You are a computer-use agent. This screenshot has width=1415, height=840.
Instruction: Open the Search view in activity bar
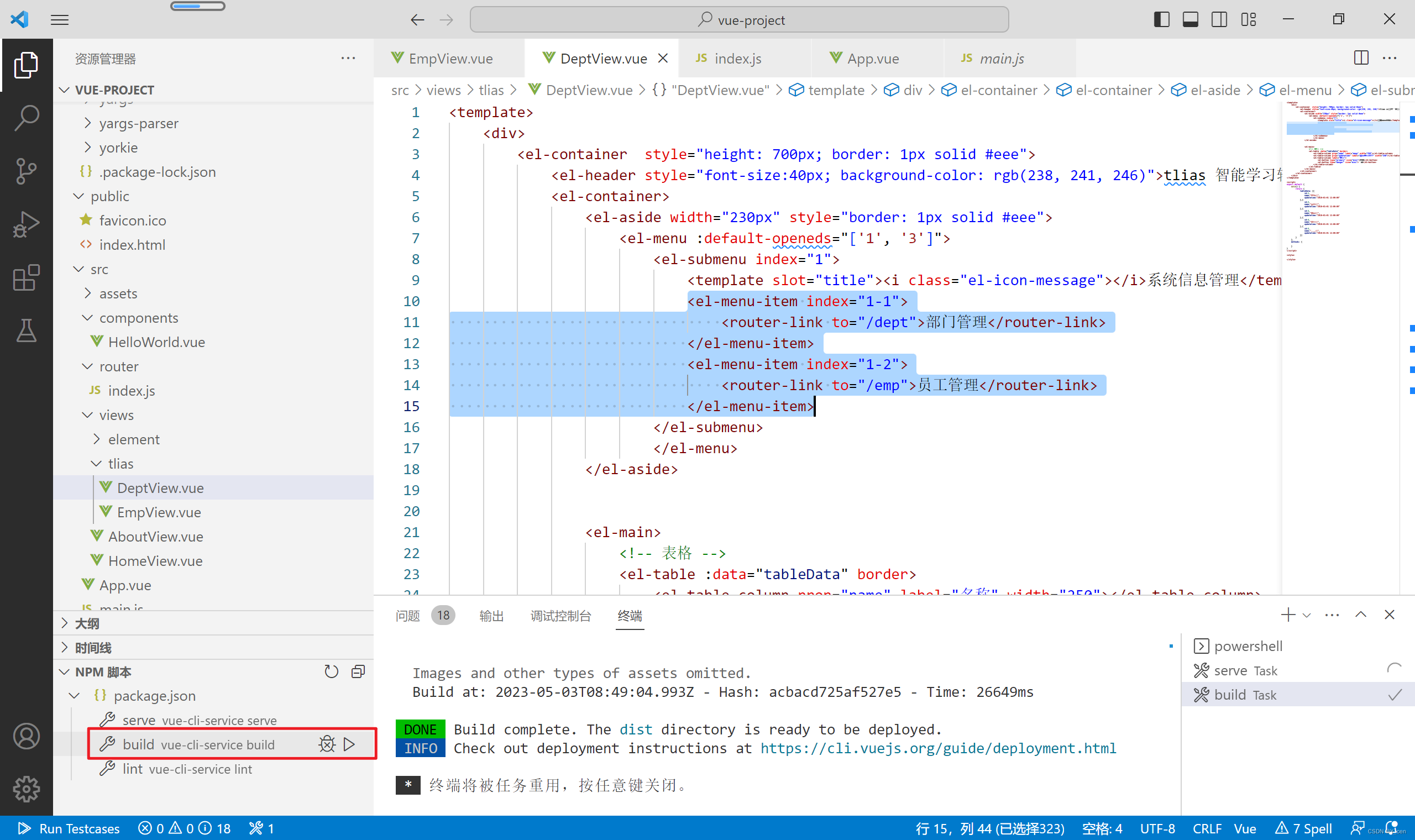click(26, 118)
